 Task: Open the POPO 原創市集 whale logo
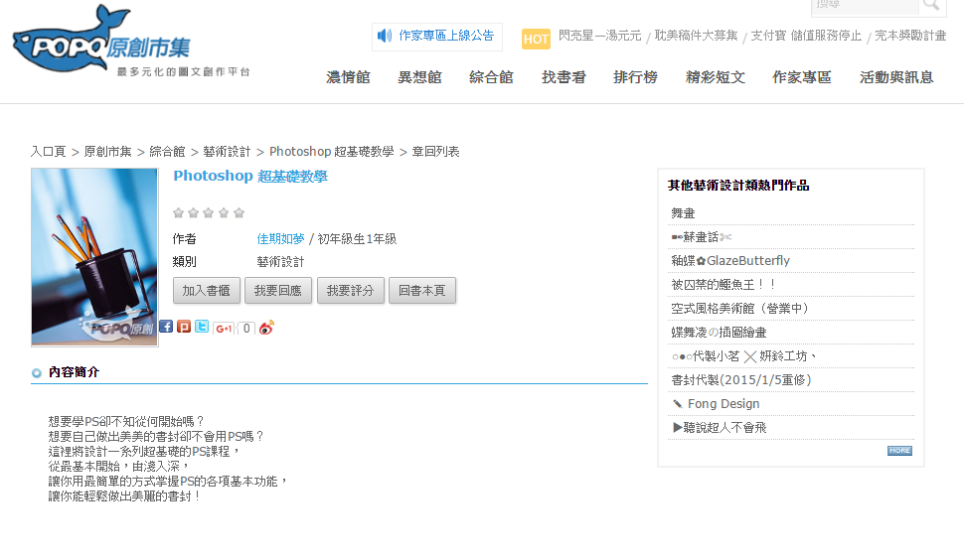(100, 44)
